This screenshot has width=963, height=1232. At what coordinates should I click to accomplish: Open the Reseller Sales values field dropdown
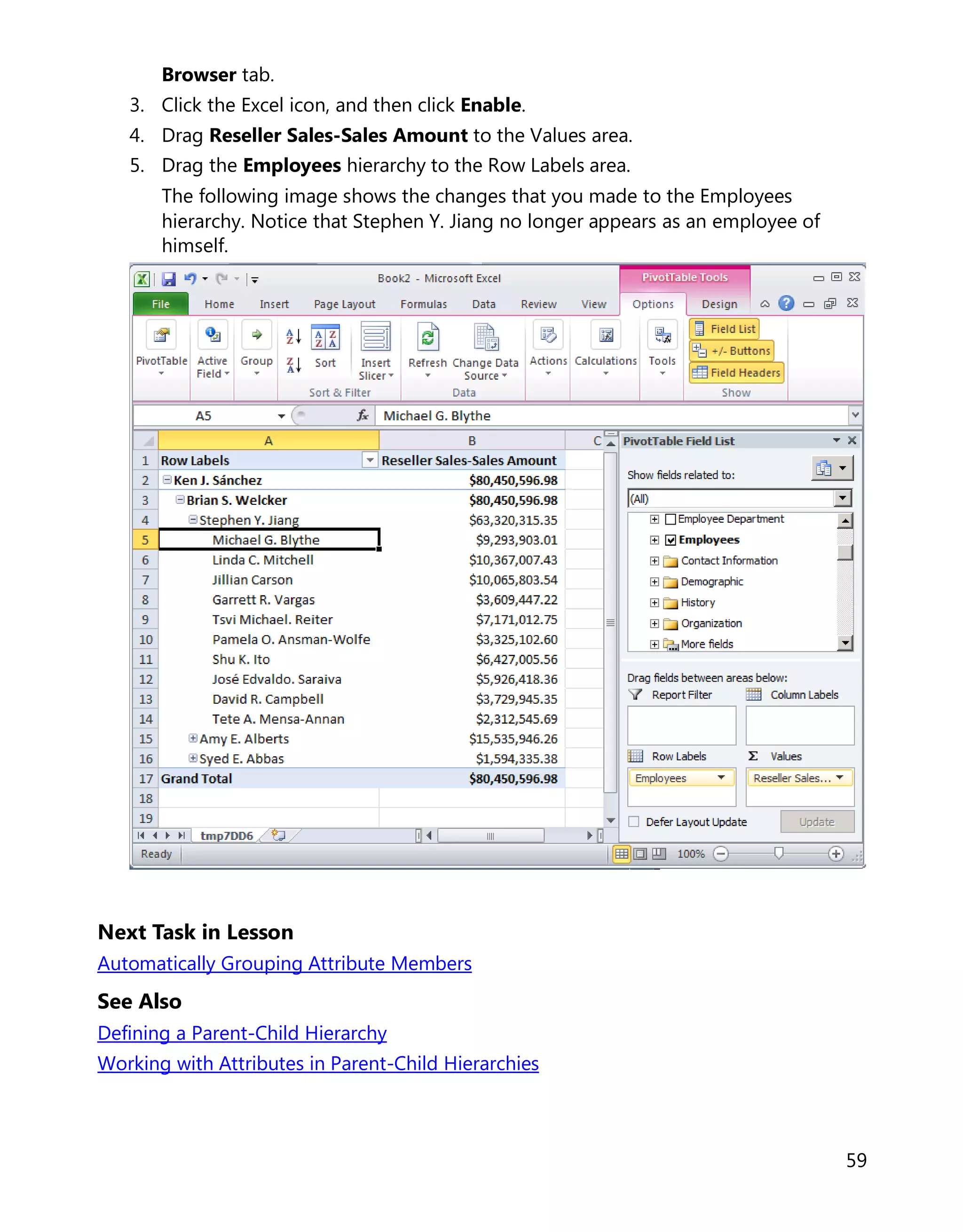(840, 778)
